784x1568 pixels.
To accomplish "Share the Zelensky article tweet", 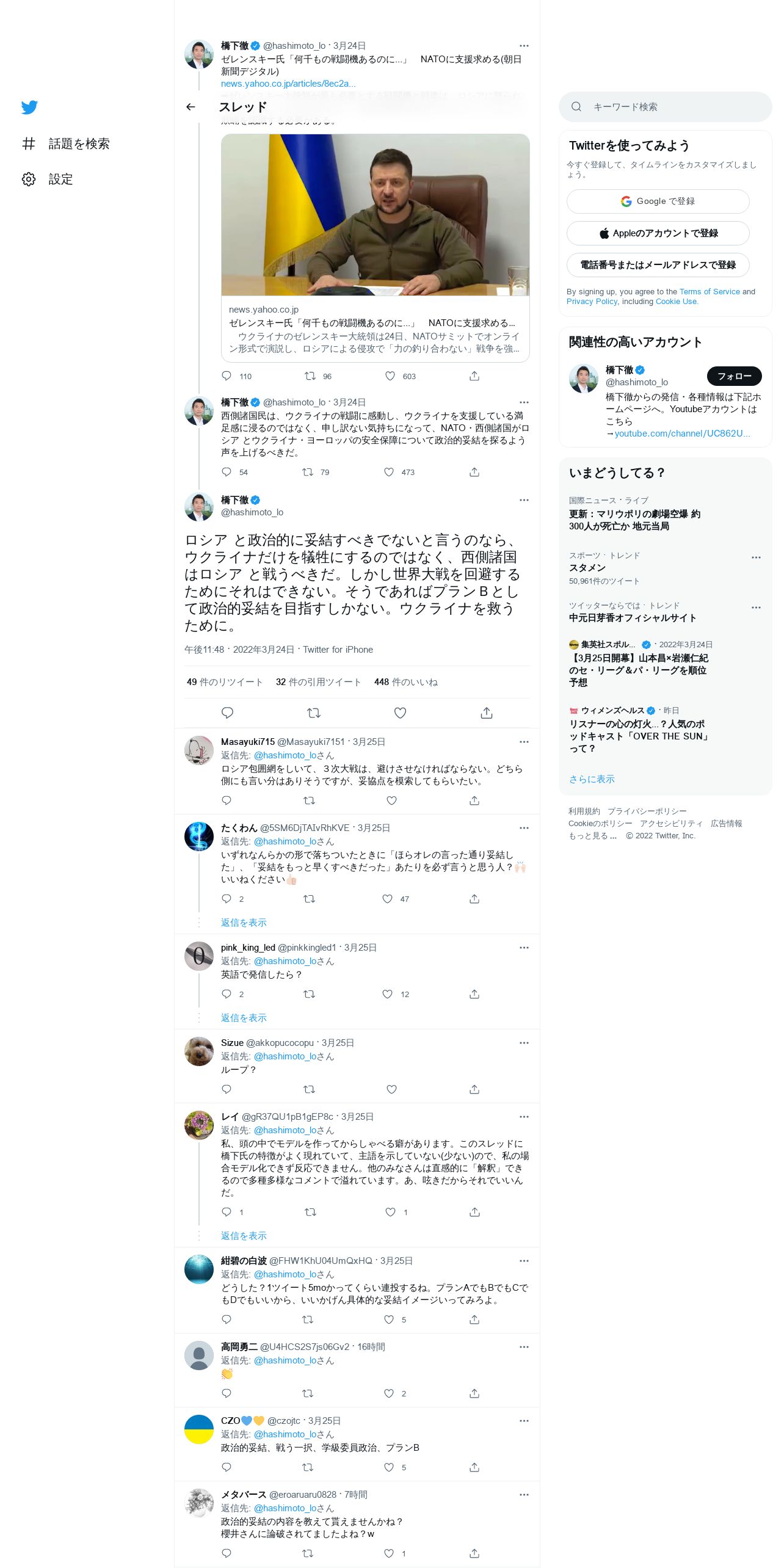I will (474, 376).
